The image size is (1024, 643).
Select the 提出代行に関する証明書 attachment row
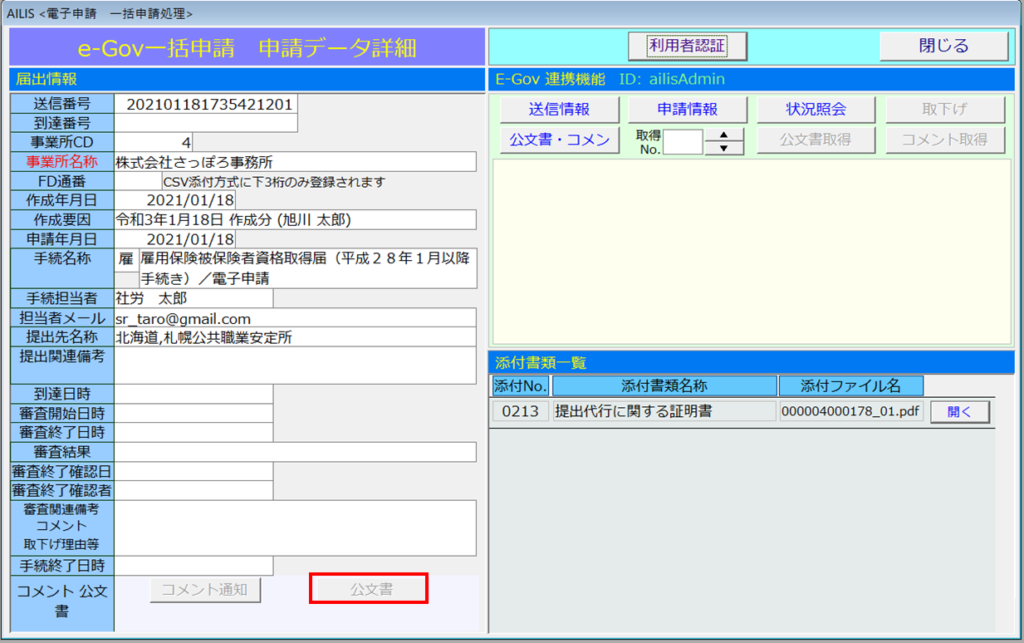(664, 411)
